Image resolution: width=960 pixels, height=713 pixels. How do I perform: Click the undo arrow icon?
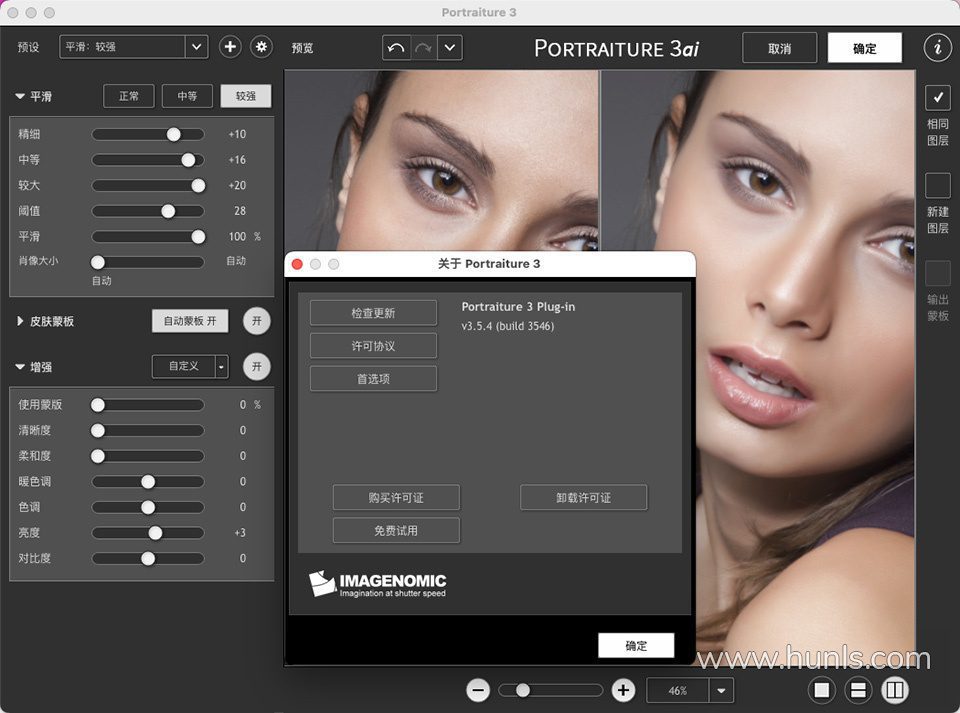pyautogui.click(x=396, y=48)
